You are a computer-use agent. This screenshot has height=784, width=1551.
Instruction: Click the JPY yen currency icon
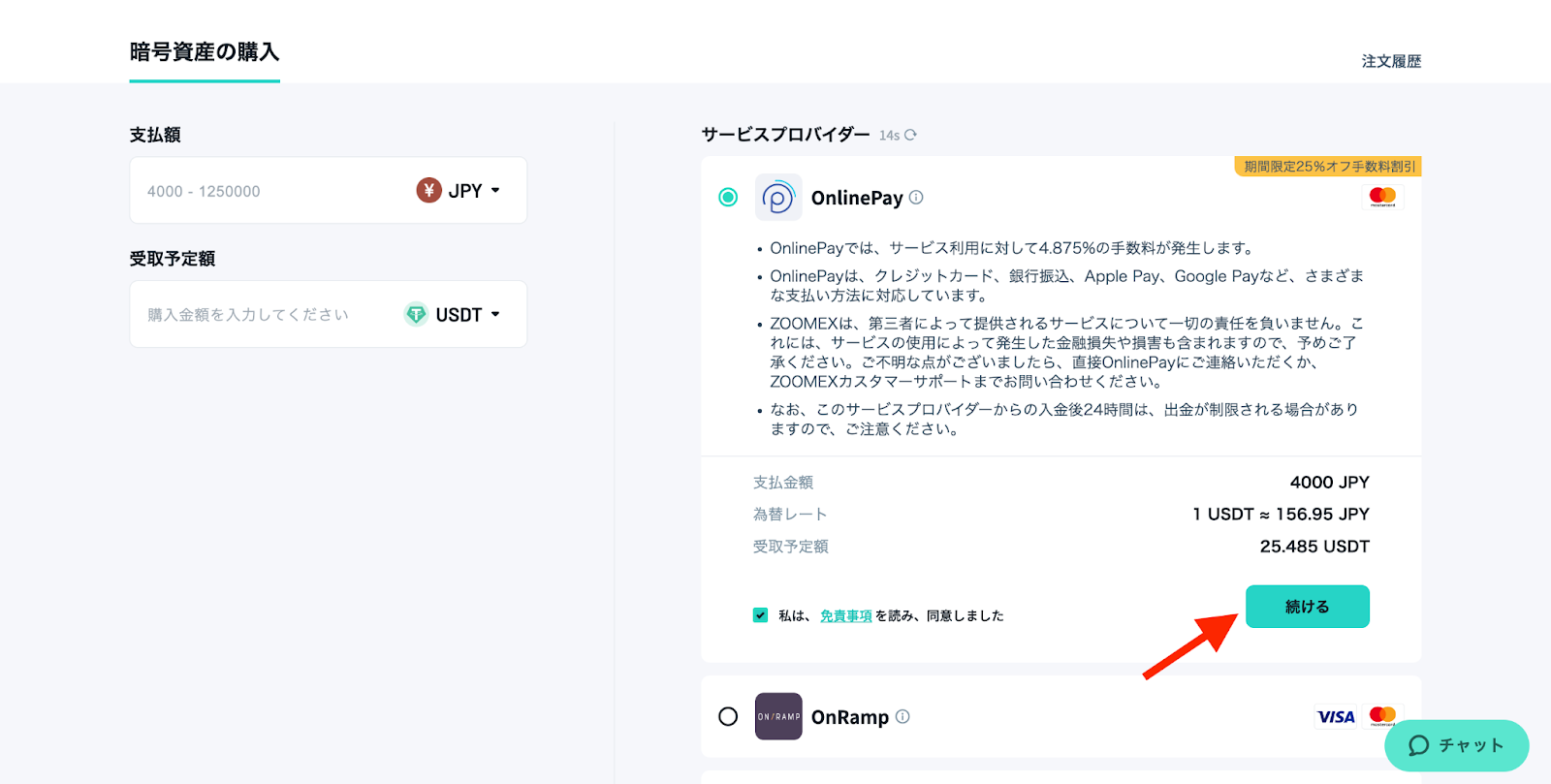[429, 190]
